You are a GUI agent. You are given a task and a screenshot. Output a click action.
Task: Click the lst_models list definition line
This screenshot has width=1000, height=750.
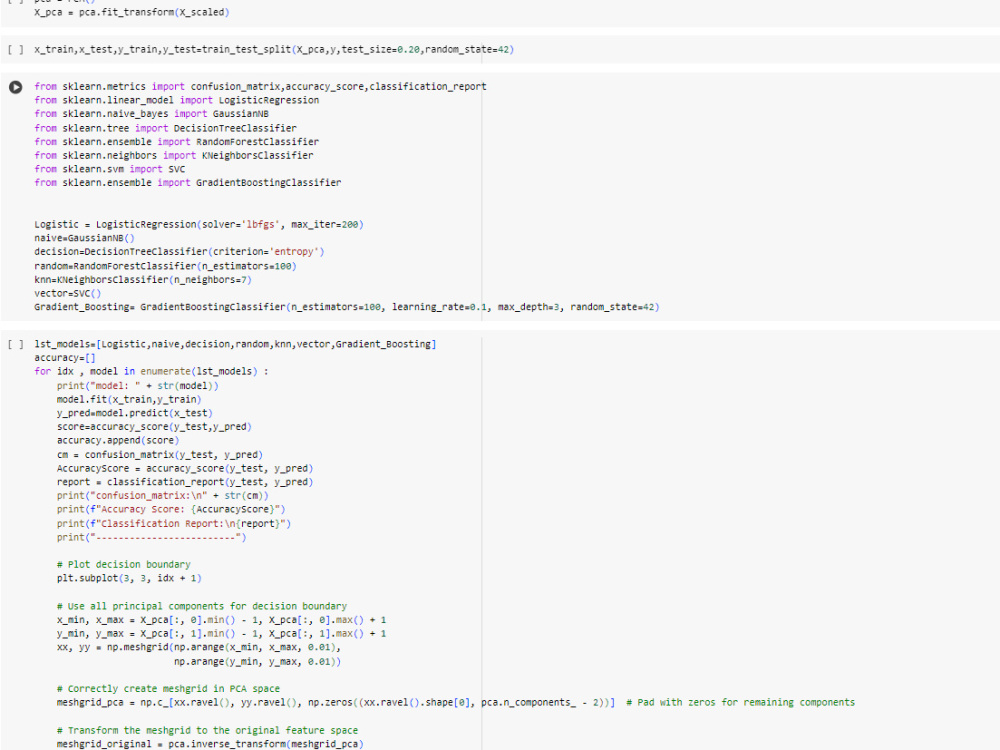click(235, 344)
